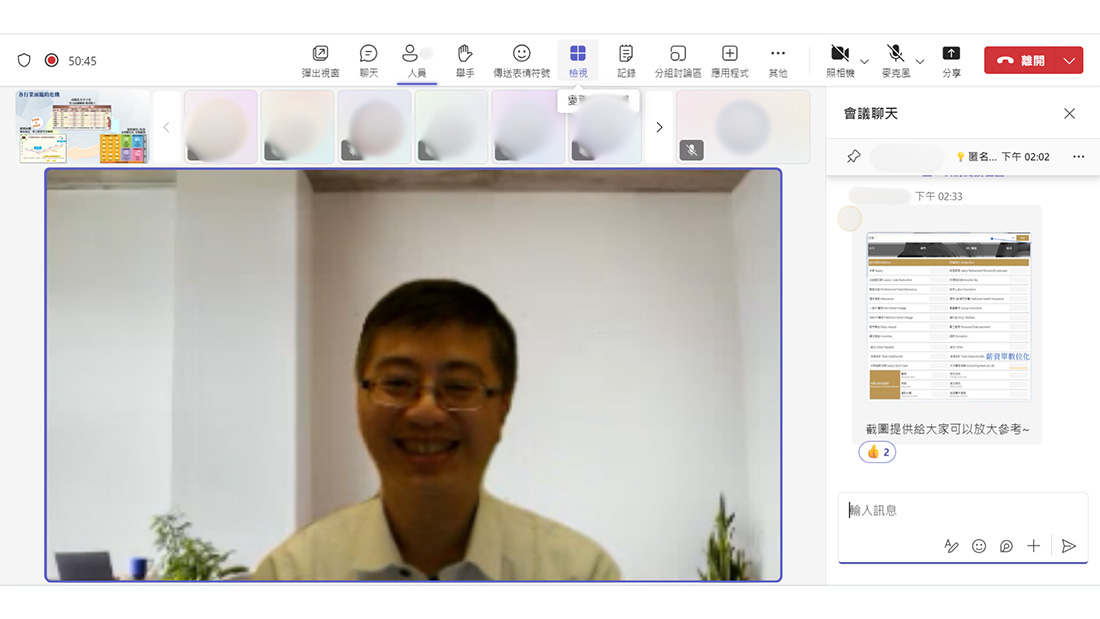Open meeting notes (記錄)
Viewport: 1100px width, 619px height.
626,61
